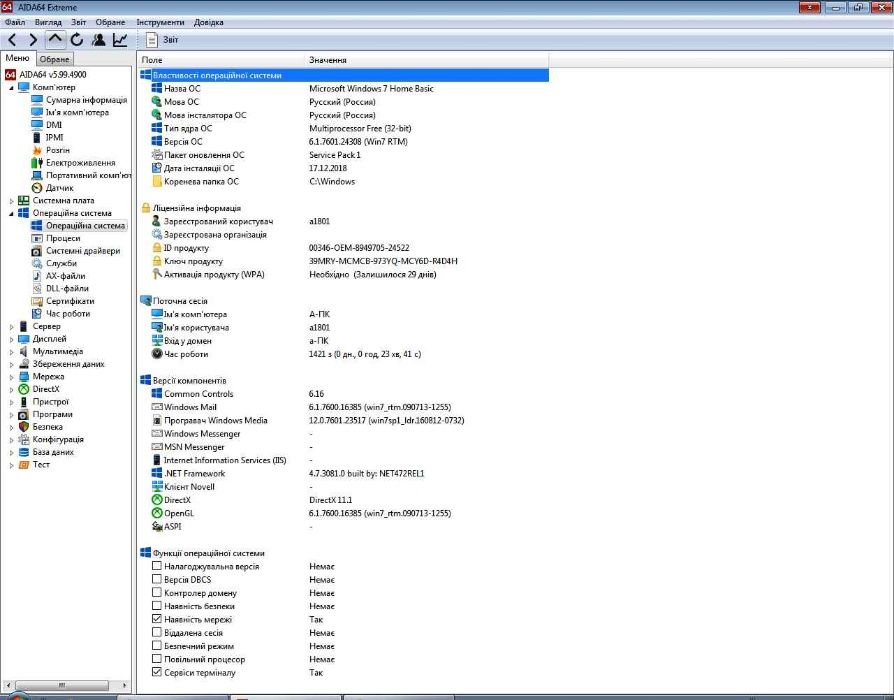The width and height of the screenshot is (894, 700).
Task: Open the user/manage toolbar icon
Action: (x=99, y=40)
